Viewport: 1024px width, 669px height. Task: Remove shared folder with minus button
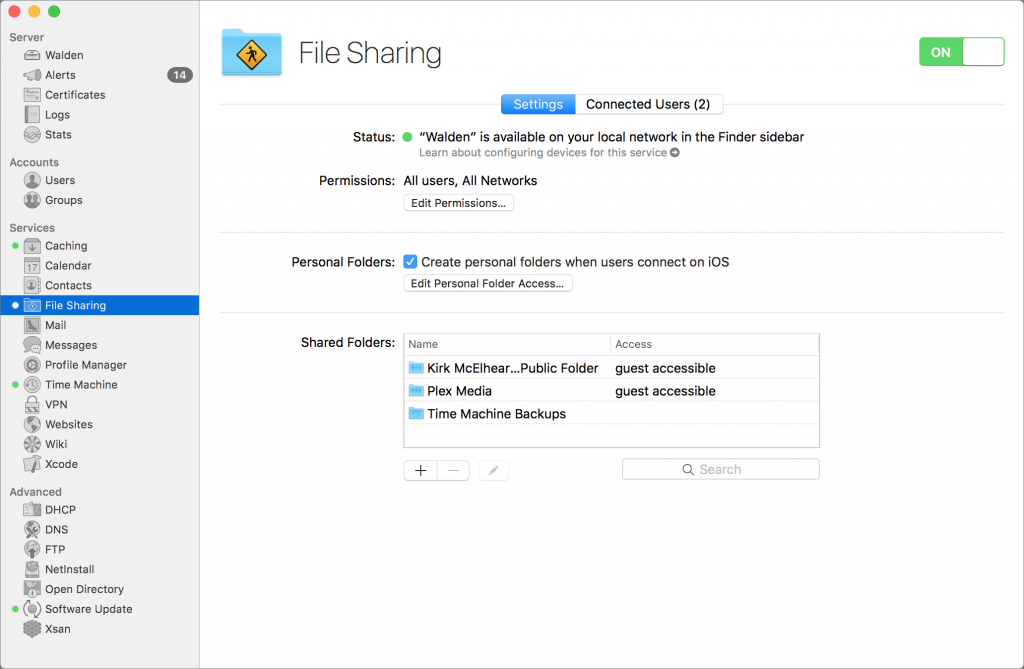tap(453, 470)
